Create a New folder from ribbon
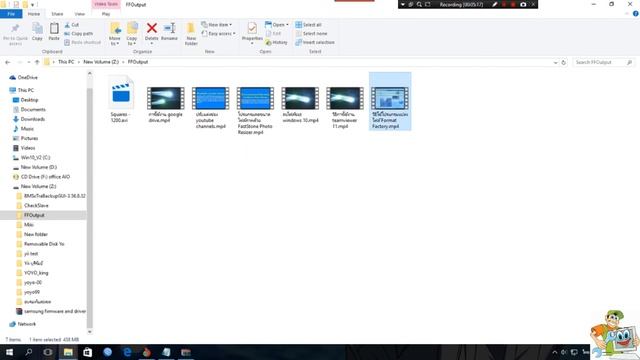 pos(191,33)
